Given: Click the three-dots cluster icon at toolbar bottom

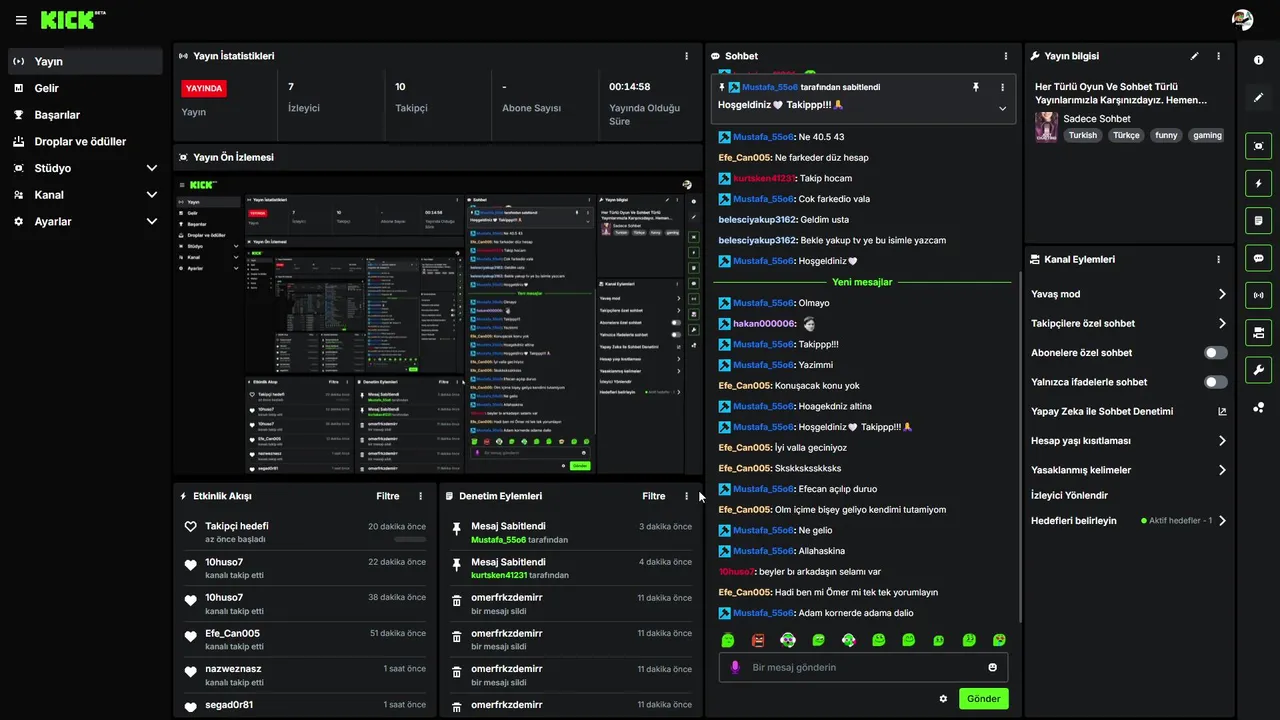Looking at the screenshot, I should pyautogui.click(x=1258, y=407).
